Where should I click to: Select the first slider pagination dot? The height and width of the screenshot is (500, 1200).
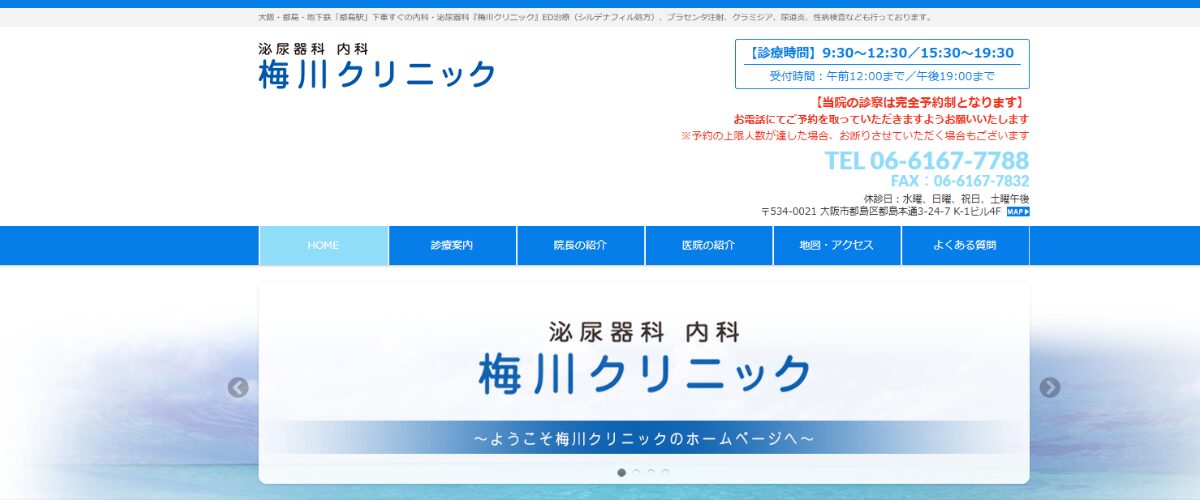(622, 472)
